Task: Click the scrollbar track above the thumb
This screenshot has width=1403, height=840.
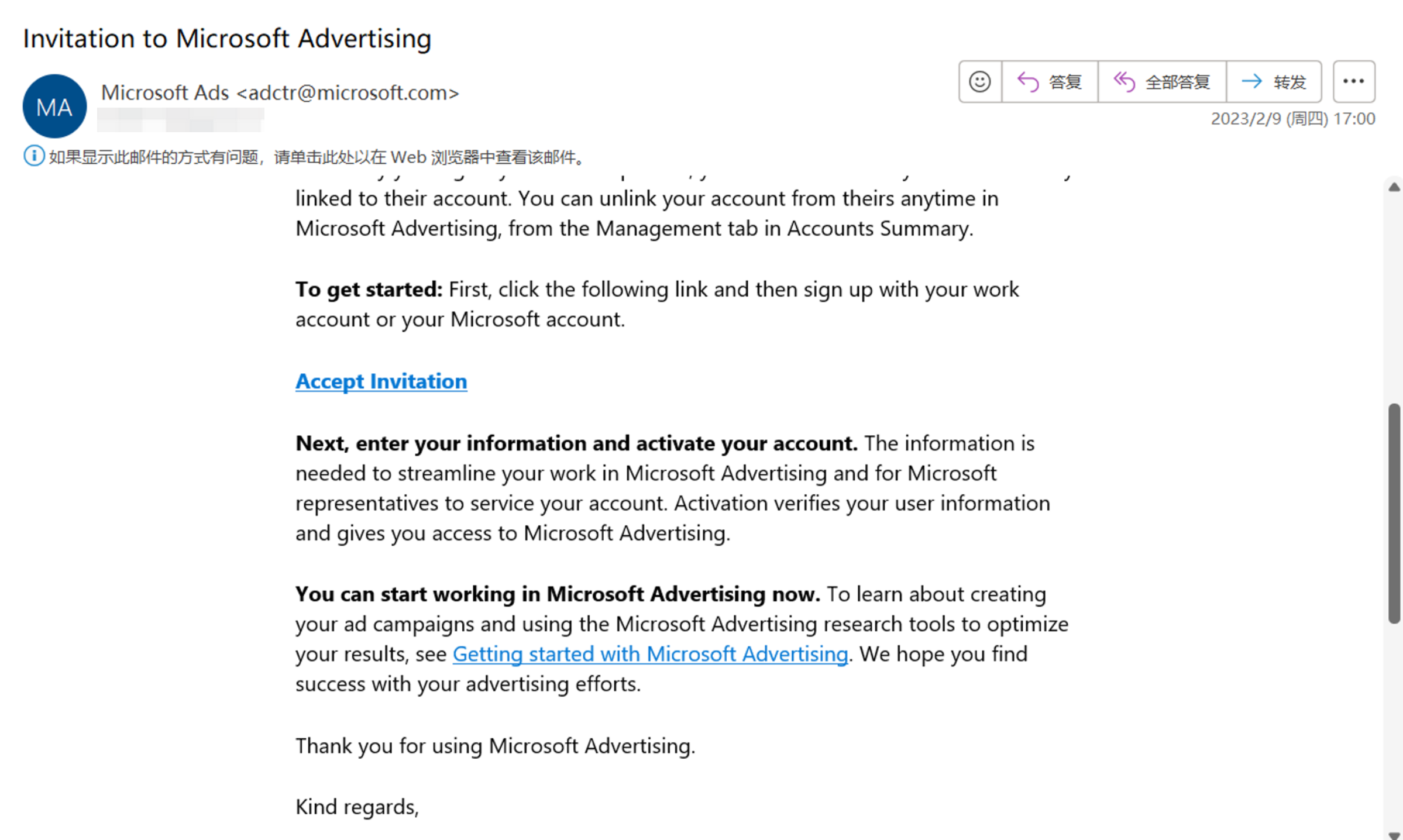Action: pyautogui.click(x=1394, y=292)
